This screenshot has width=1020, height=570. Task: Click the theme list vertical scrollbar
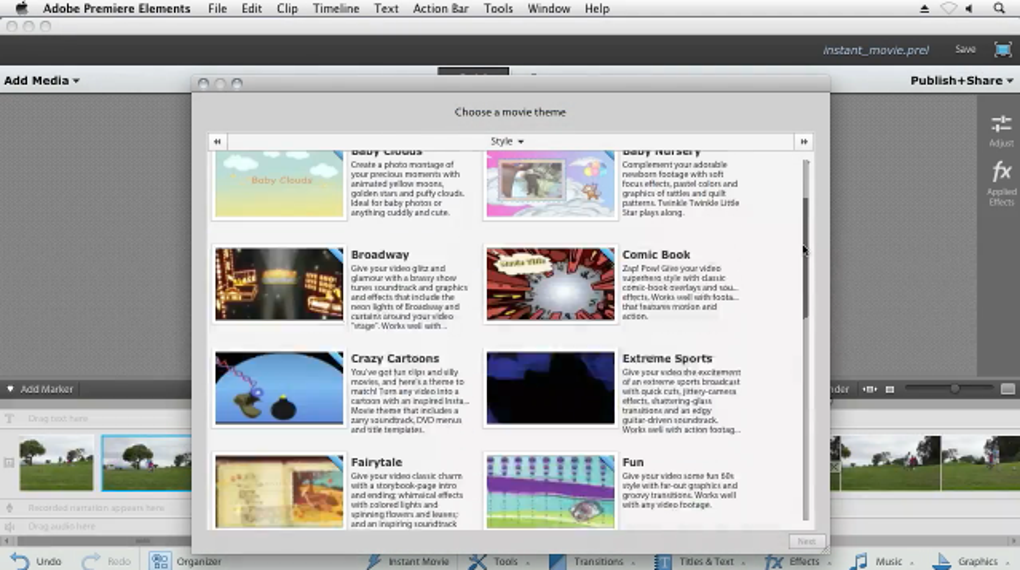[x=806, y=258]
